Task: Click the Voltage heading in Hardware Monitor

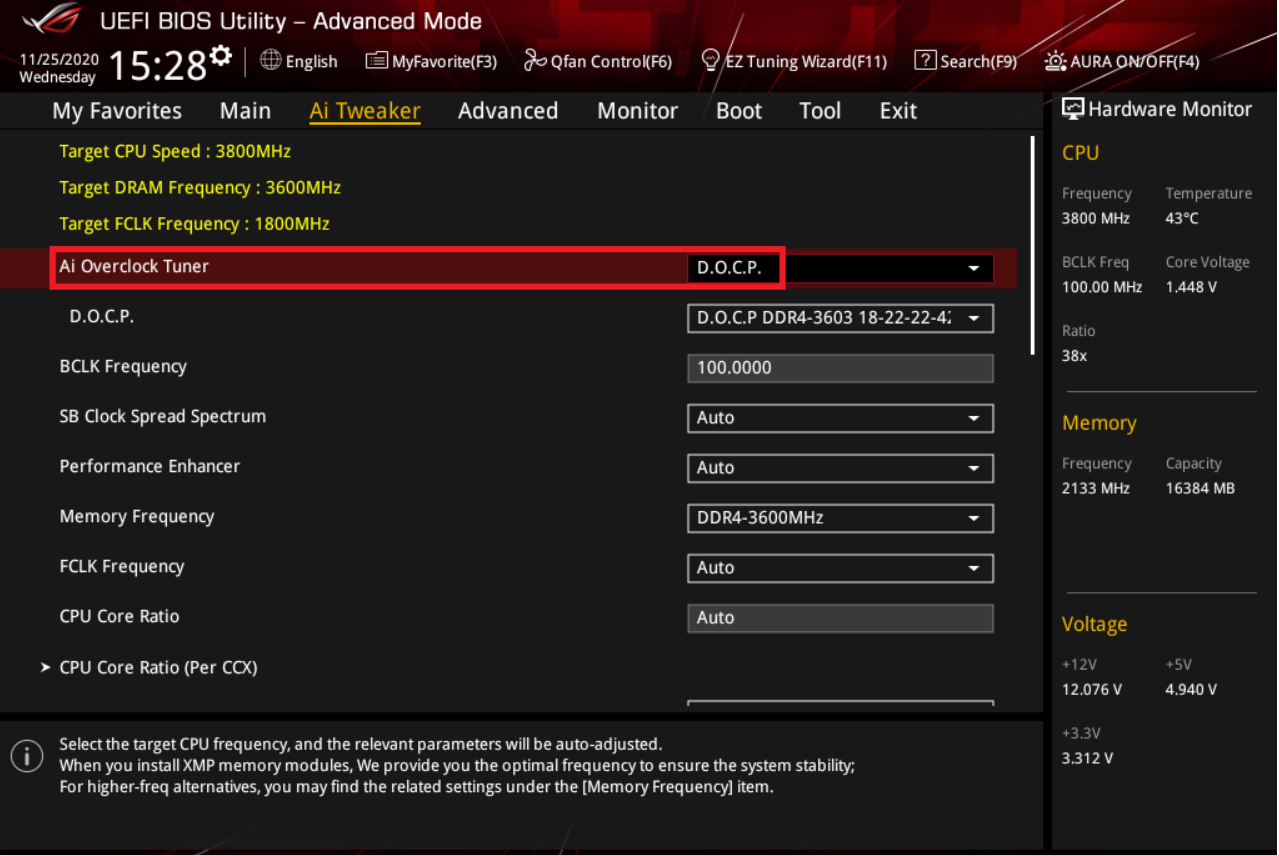Action: click(x=1095, y=624)
